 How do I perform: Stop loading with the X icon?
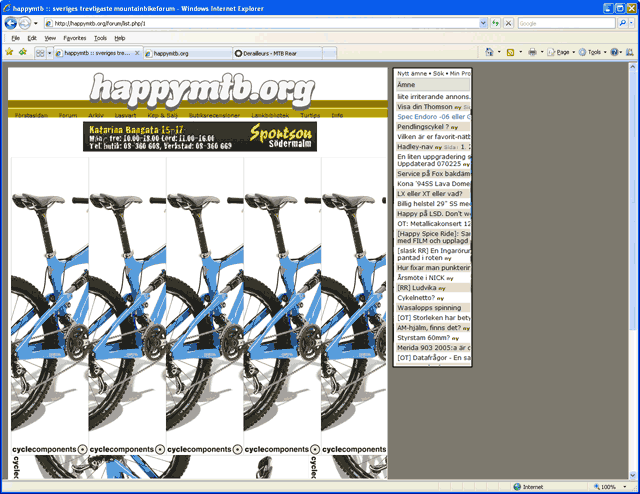(508, 23)
